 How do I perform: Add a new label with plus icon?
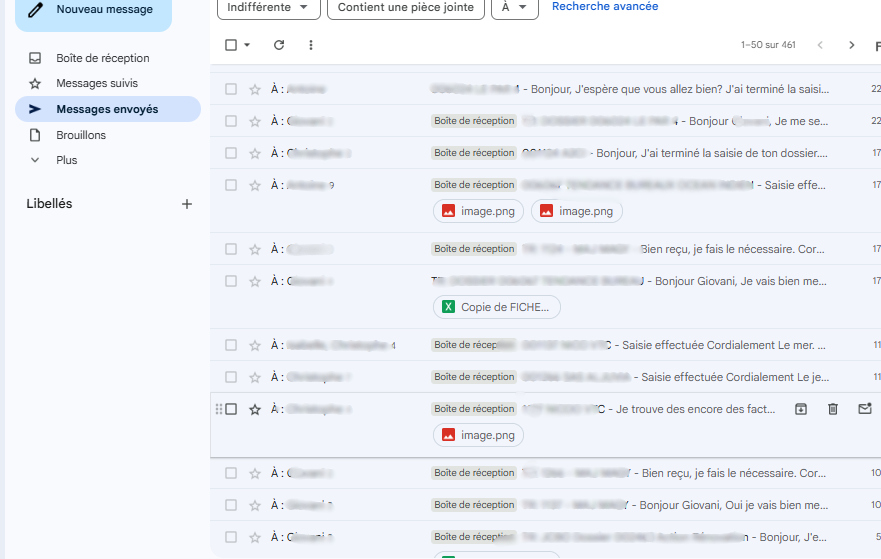[x=187, y=204]
